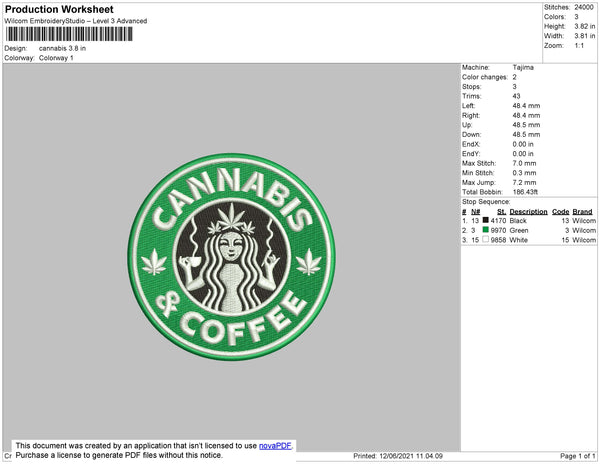Click the Up value 48.5 mm
The image size is (600, 464).
[x=526, y=125]
